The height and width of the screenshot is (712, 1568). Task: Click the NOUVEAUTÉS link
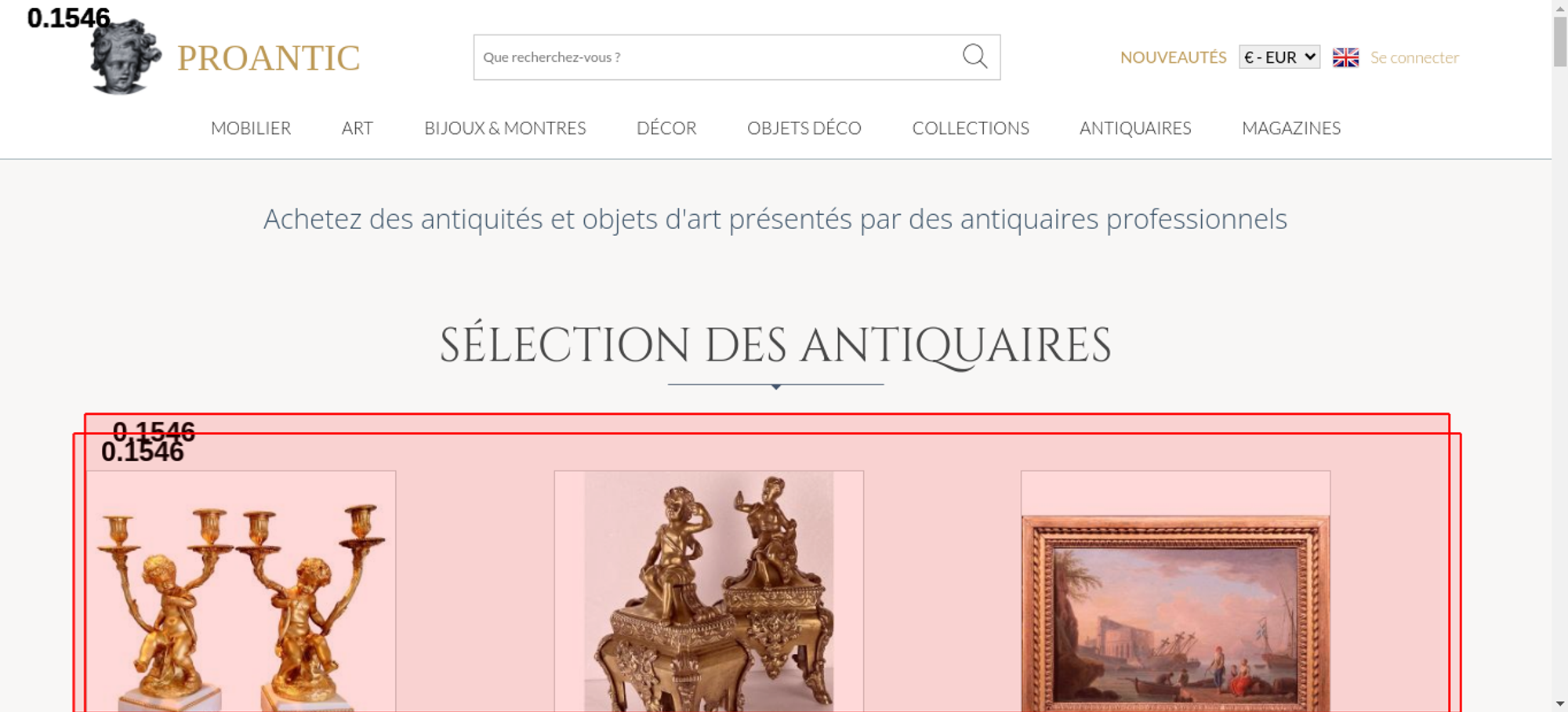tap(1173, 57)
